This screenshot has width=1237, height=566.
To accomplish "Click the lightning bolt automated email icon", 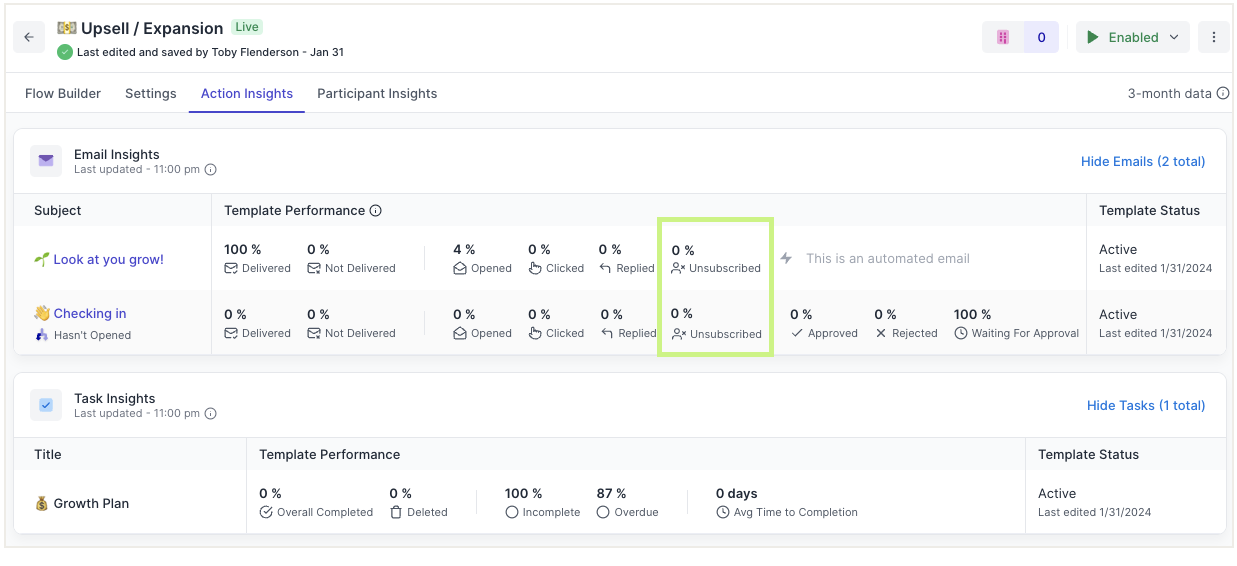I will click(x=786, y=258).
